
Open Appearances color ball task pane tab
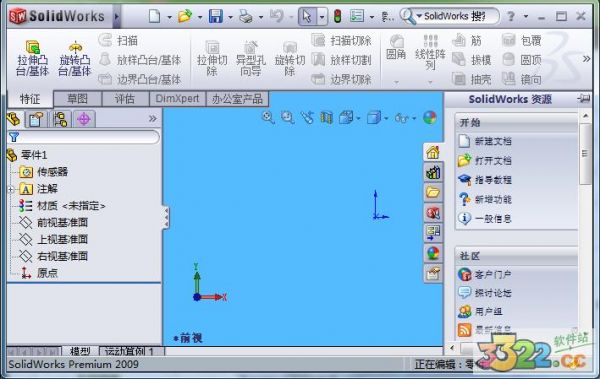[x=433, y=253]
